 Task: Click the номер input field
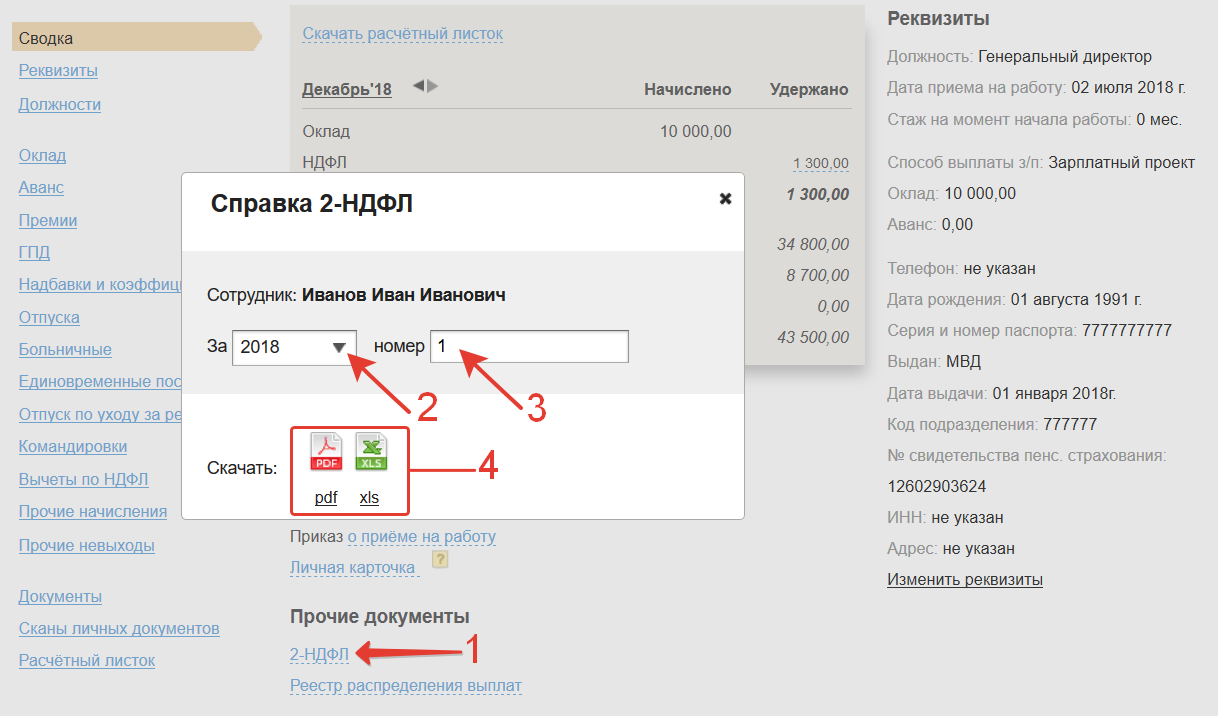point(529,347)
